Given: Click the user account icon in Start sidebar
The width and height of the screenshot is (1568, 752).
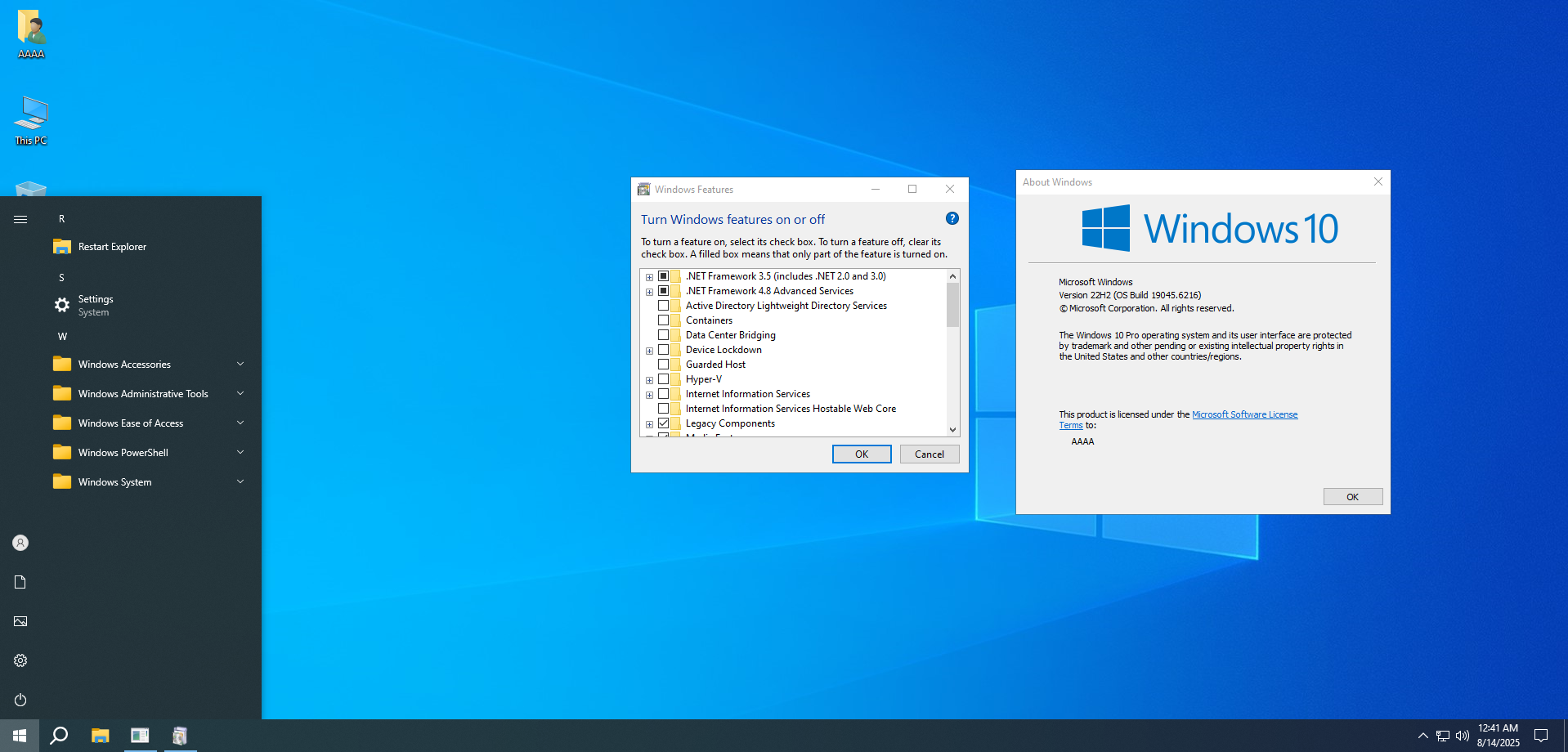Looking at the screenshot, I should [20, 543].
